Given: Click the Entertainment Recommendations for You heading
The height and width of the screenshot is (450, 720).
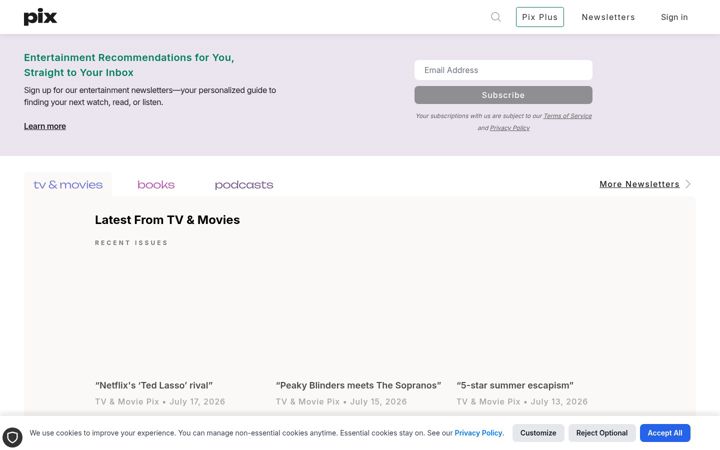Looking at the screenshot, I should click(129, 65).
